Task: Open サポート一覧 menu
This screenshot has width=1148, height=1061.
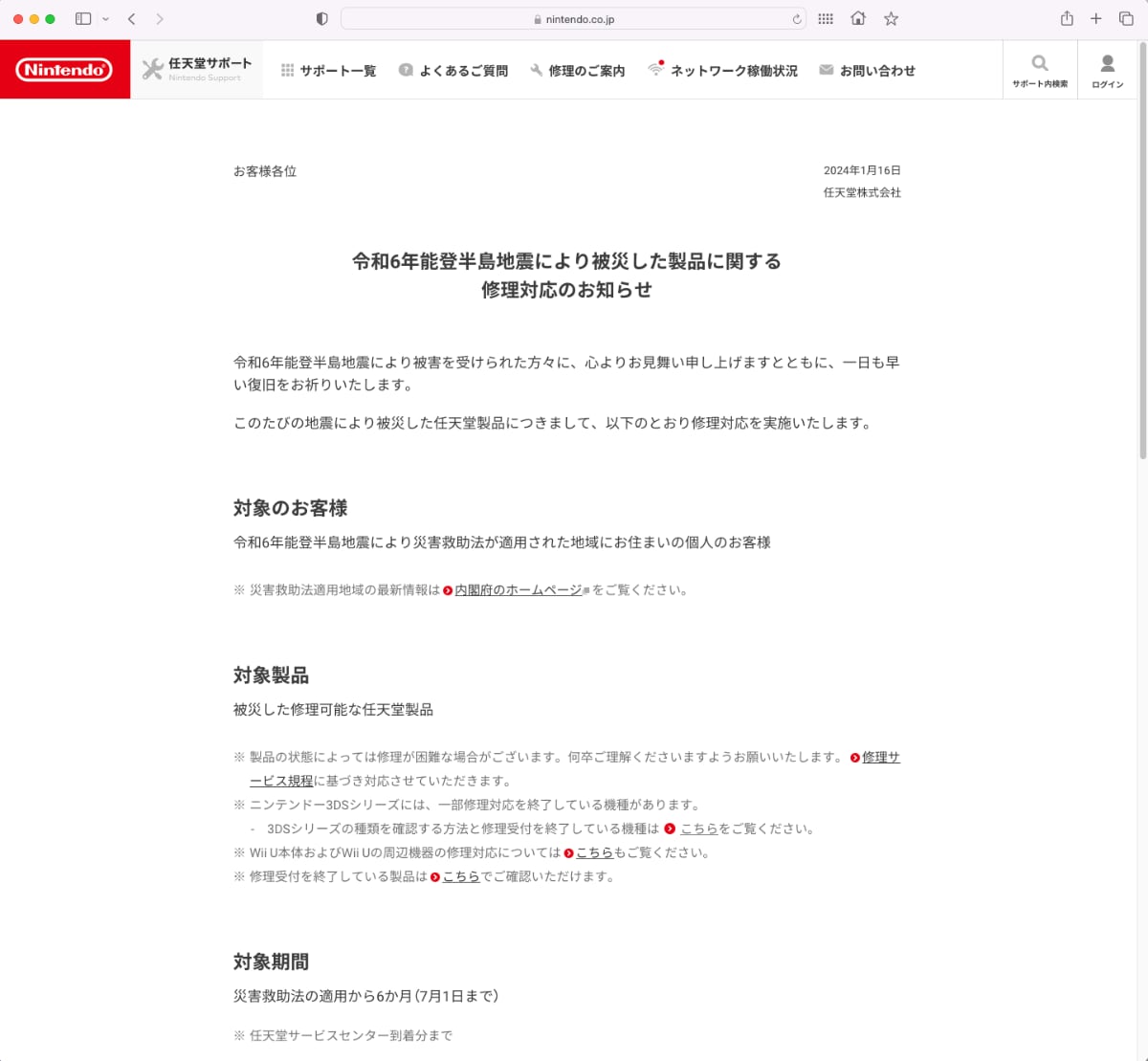Action: click(328, 71)
